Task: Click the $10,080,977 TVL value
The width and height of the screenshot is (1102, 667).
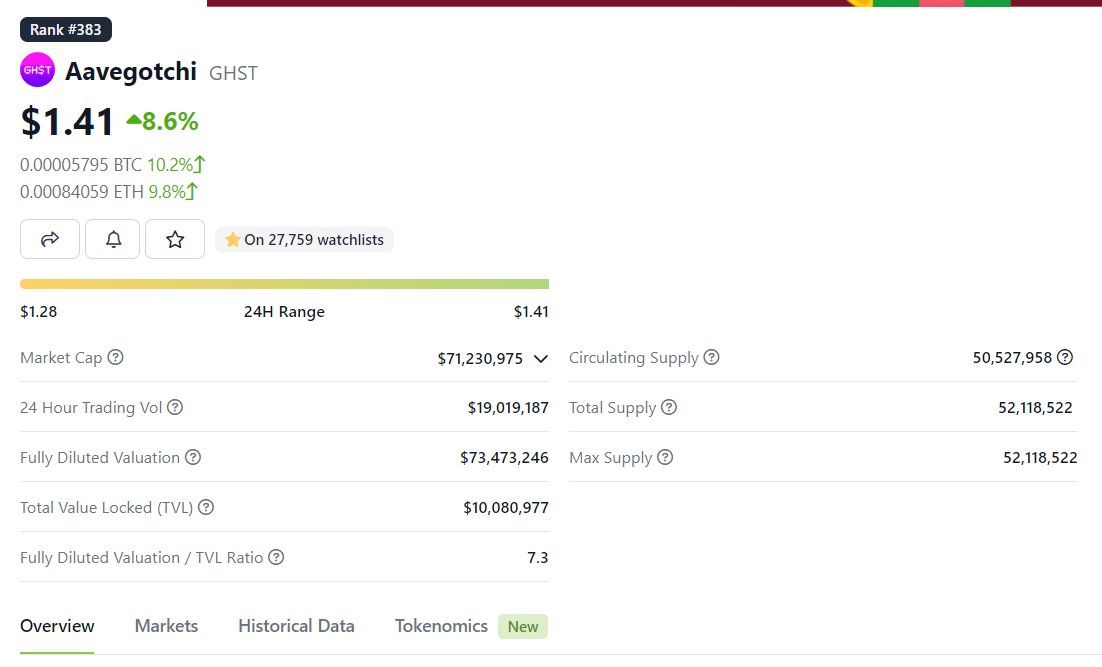Action: pyautogui.click(x=506, y=507)
